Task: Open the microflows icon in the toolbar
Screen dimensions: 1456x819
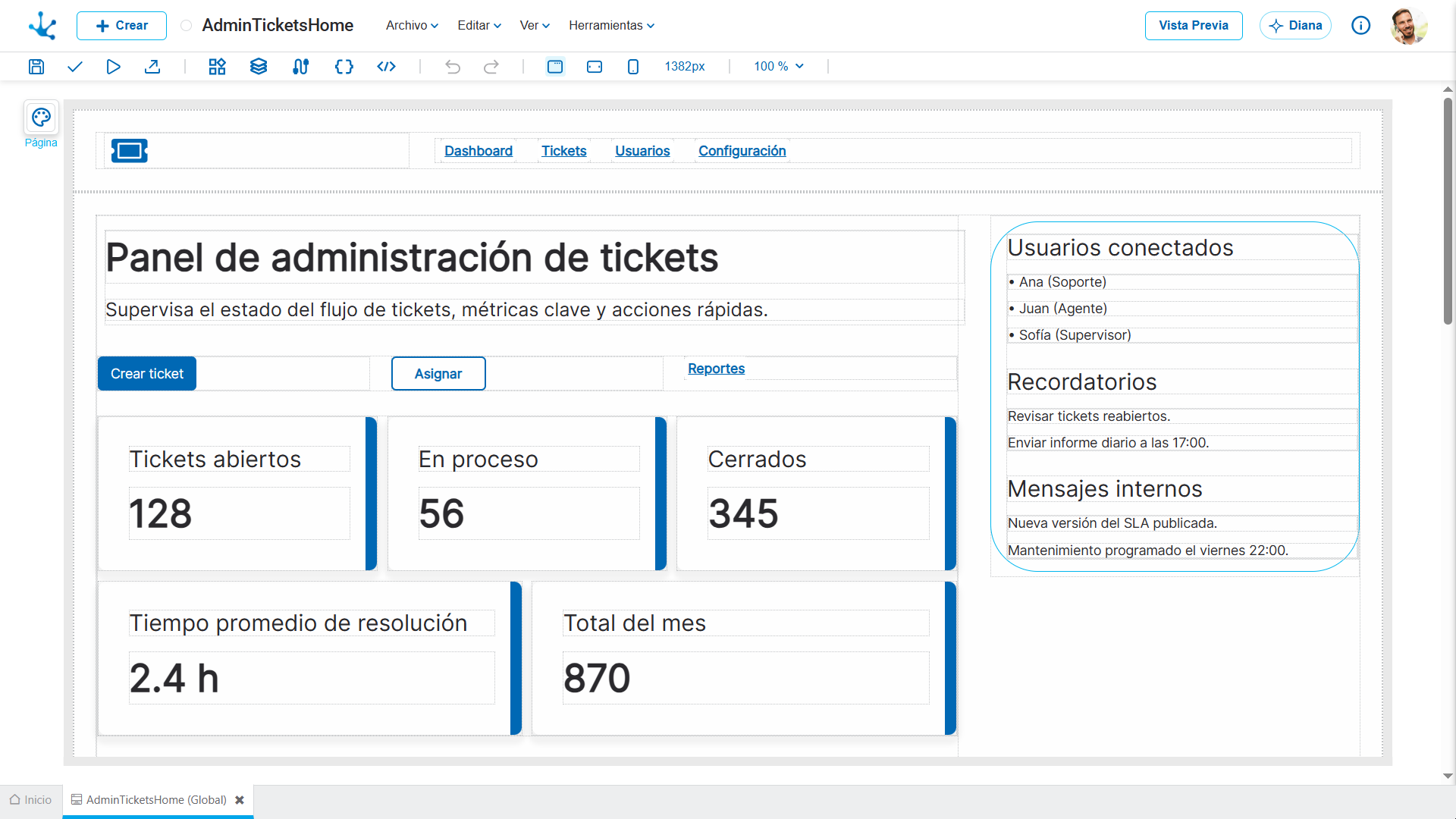Action: point(300,67)
